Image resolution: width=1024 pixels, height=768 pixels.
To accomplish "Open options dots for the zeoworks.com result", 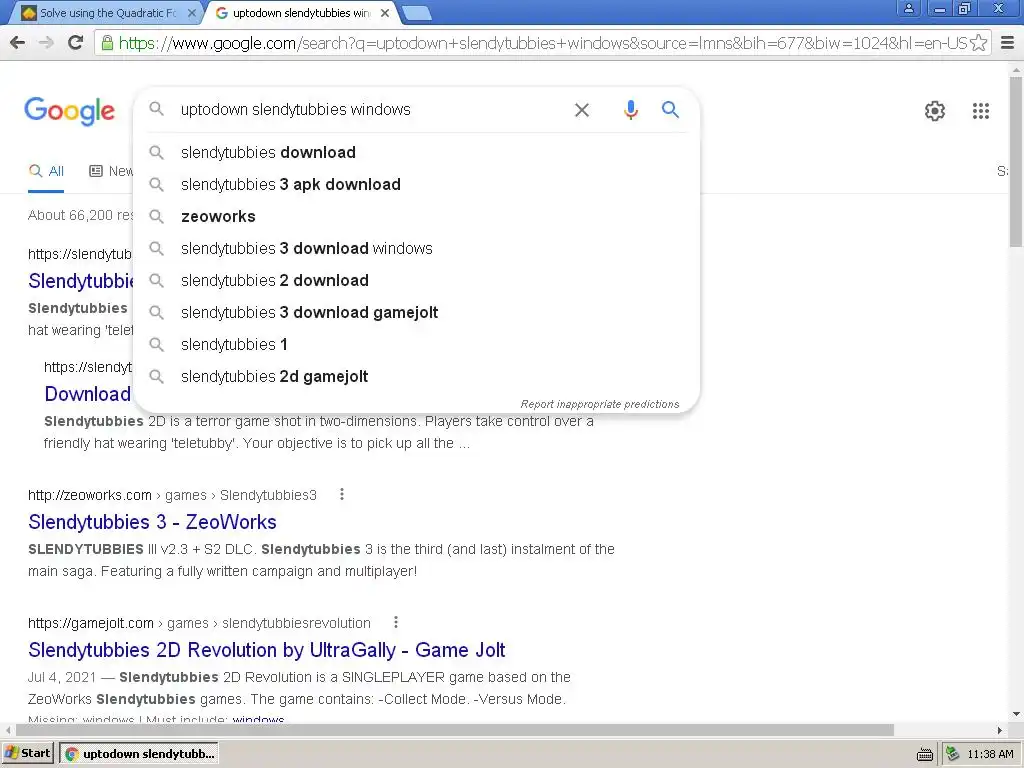I will coord(342,494).
